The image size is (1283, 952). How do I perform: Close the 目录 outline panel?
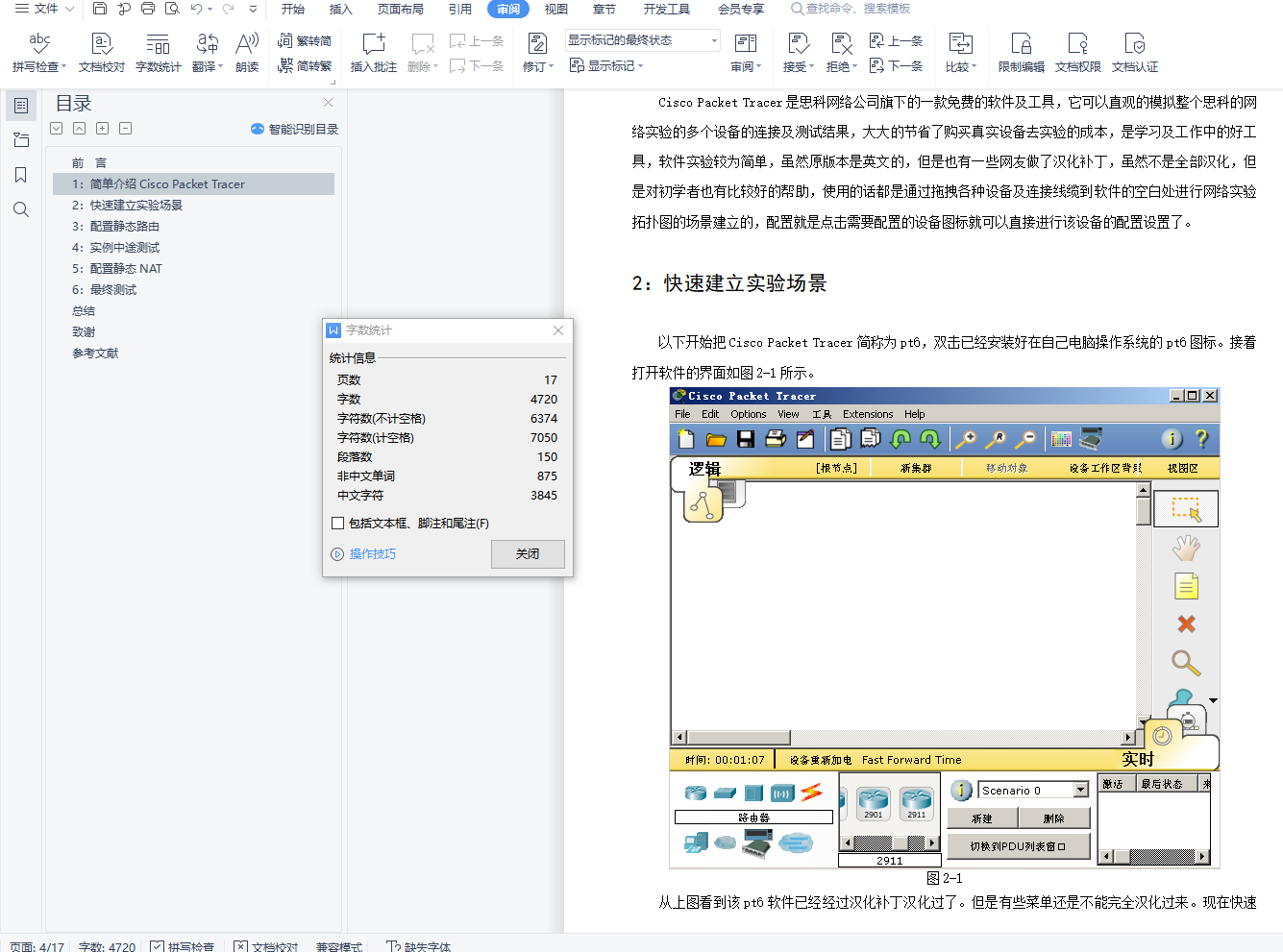coord(329,102)
